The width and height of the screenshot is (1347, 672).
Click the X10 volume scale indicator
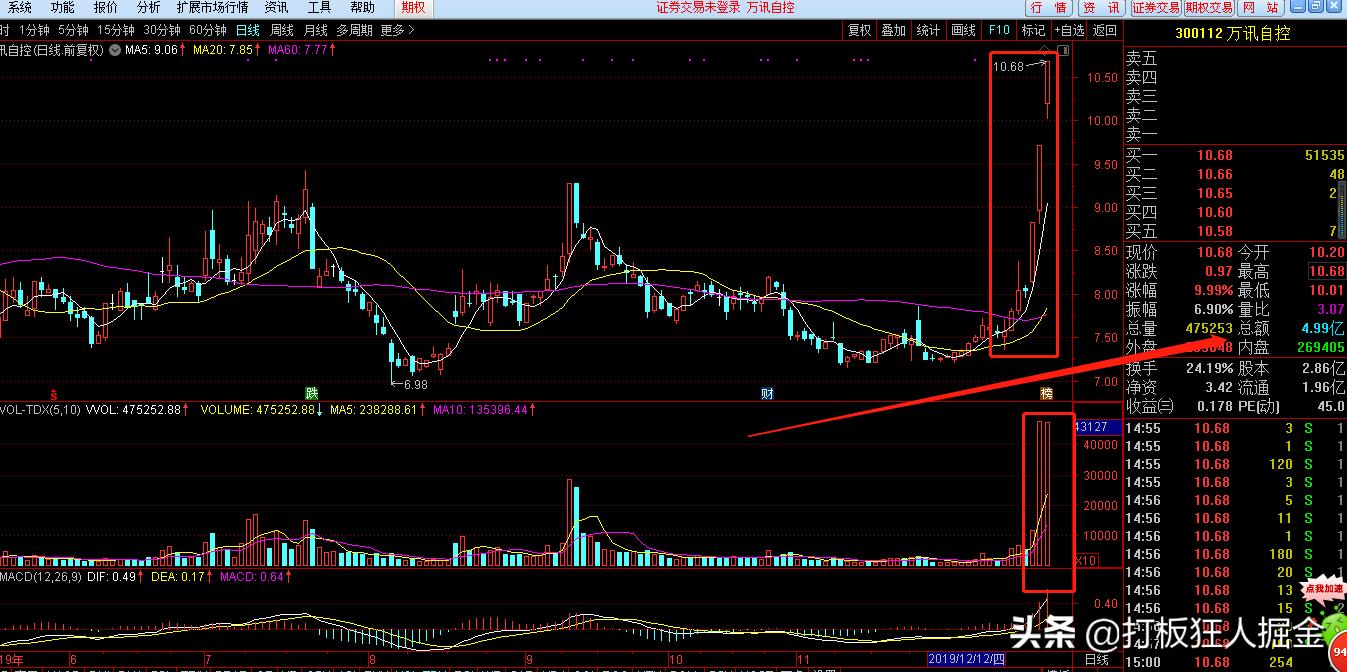click(1083, 560)
